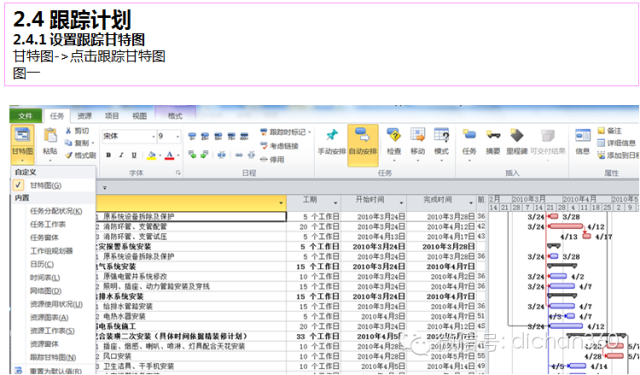Click the Unlink tasks broken chain icon
Image resolution: width=640 pixels, height=375 pixels.
(x=251, y=155)
